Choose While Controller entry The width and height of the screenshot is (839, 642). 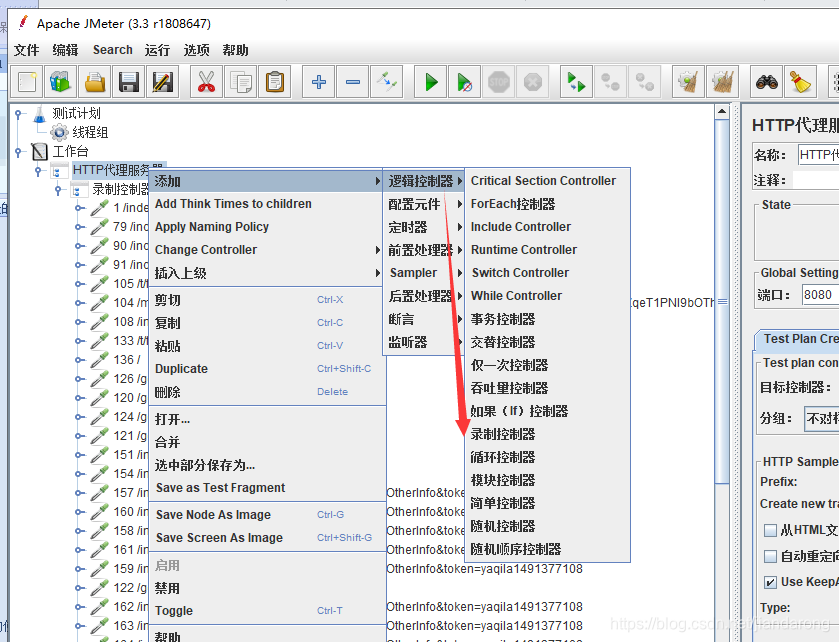click(x=547, y=296)
